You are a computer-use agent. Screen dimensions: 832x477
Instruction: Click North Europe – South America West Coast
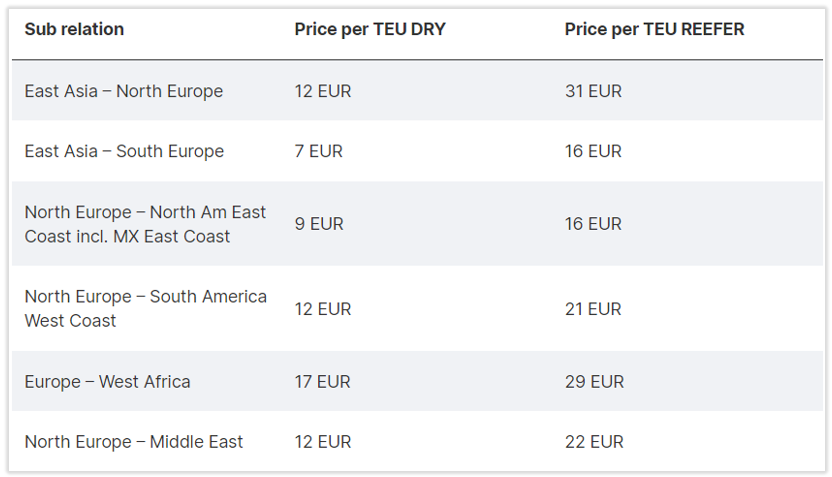click(145, 309)
